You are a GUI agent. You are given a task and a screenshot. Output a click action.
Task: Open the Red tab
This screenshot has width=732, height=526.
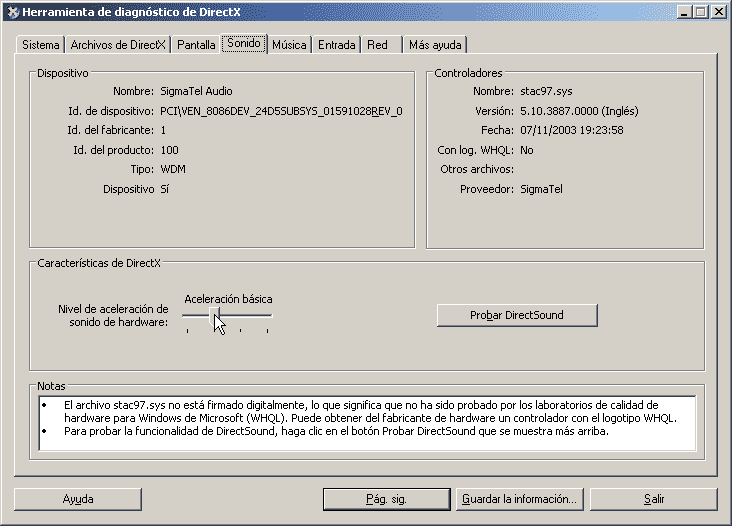(x=381, y=45)
